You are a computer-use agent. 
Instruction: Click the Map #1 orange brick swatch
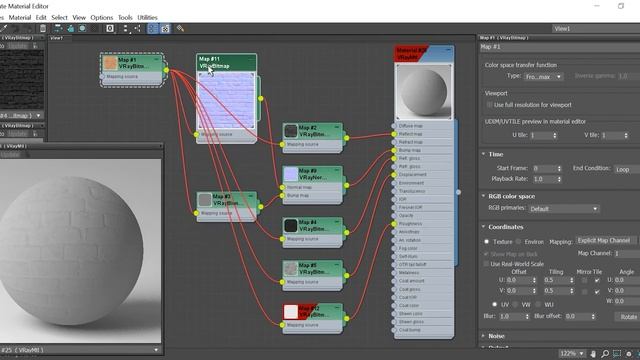(110, 63)
